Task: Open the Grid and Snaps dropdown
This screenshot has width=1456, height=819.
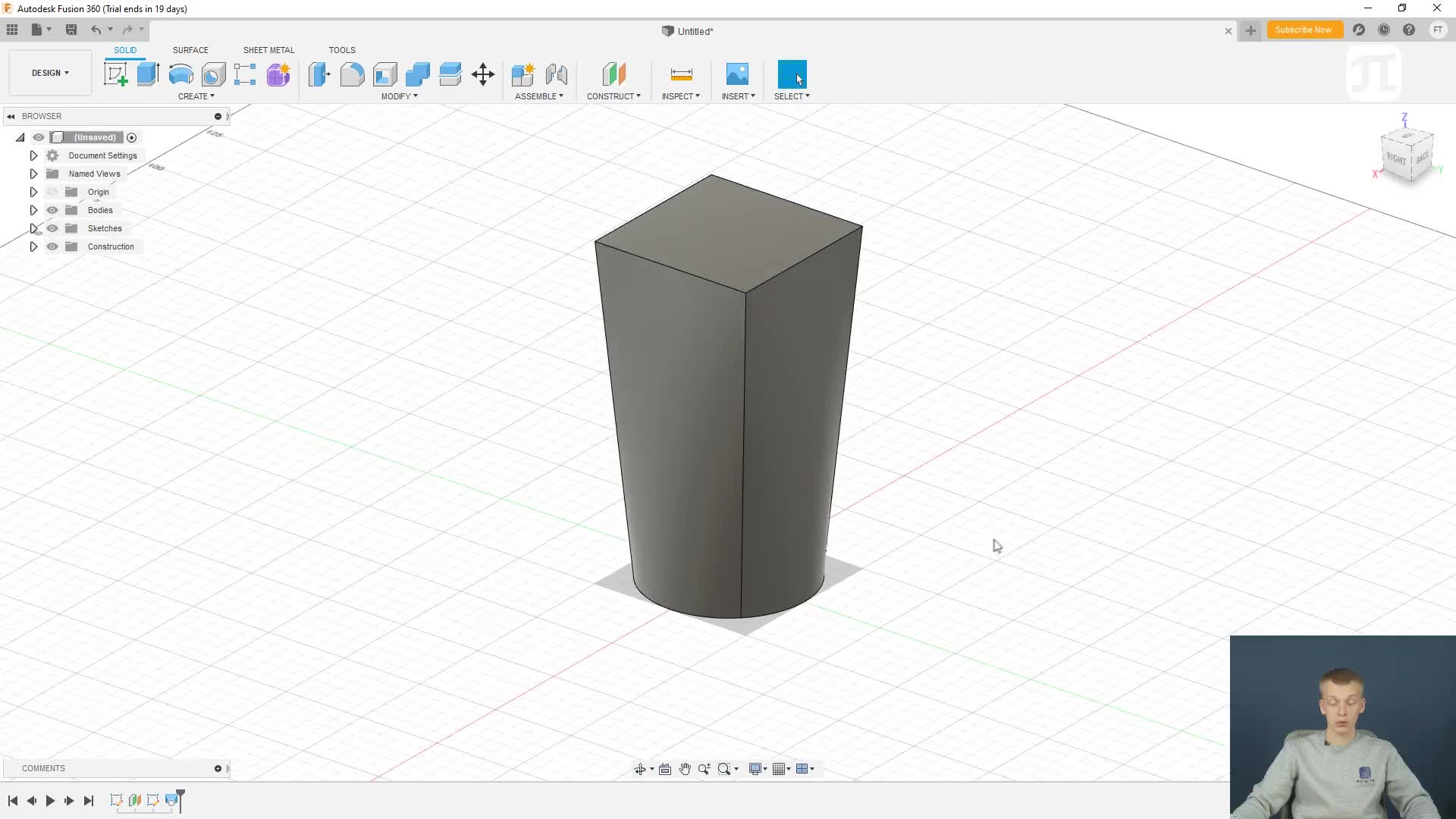Action: (x=781, y=769)
